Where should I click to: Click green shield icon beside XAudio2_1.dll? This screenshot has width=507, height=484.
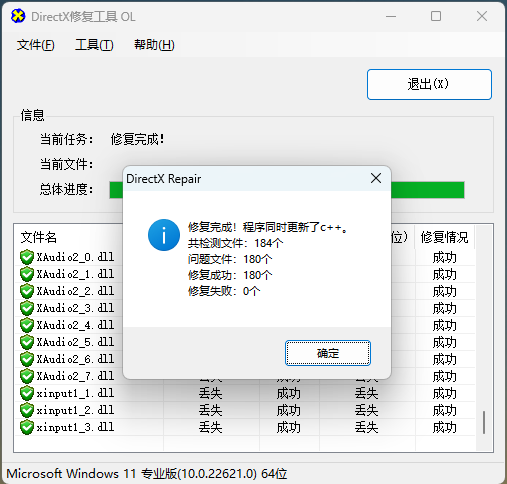(x=27, y=274)
